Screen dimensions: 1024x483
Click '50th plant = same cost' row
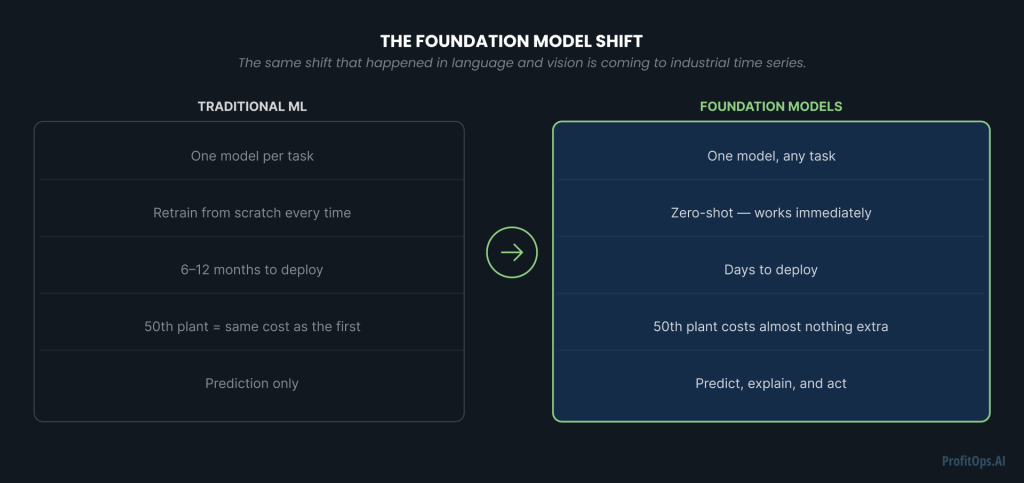[251, 327]
